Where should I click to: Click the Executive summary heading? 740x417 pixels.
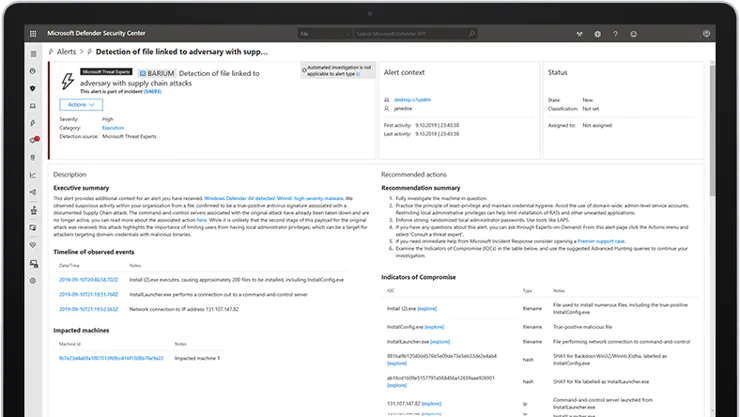coord(81,188)
